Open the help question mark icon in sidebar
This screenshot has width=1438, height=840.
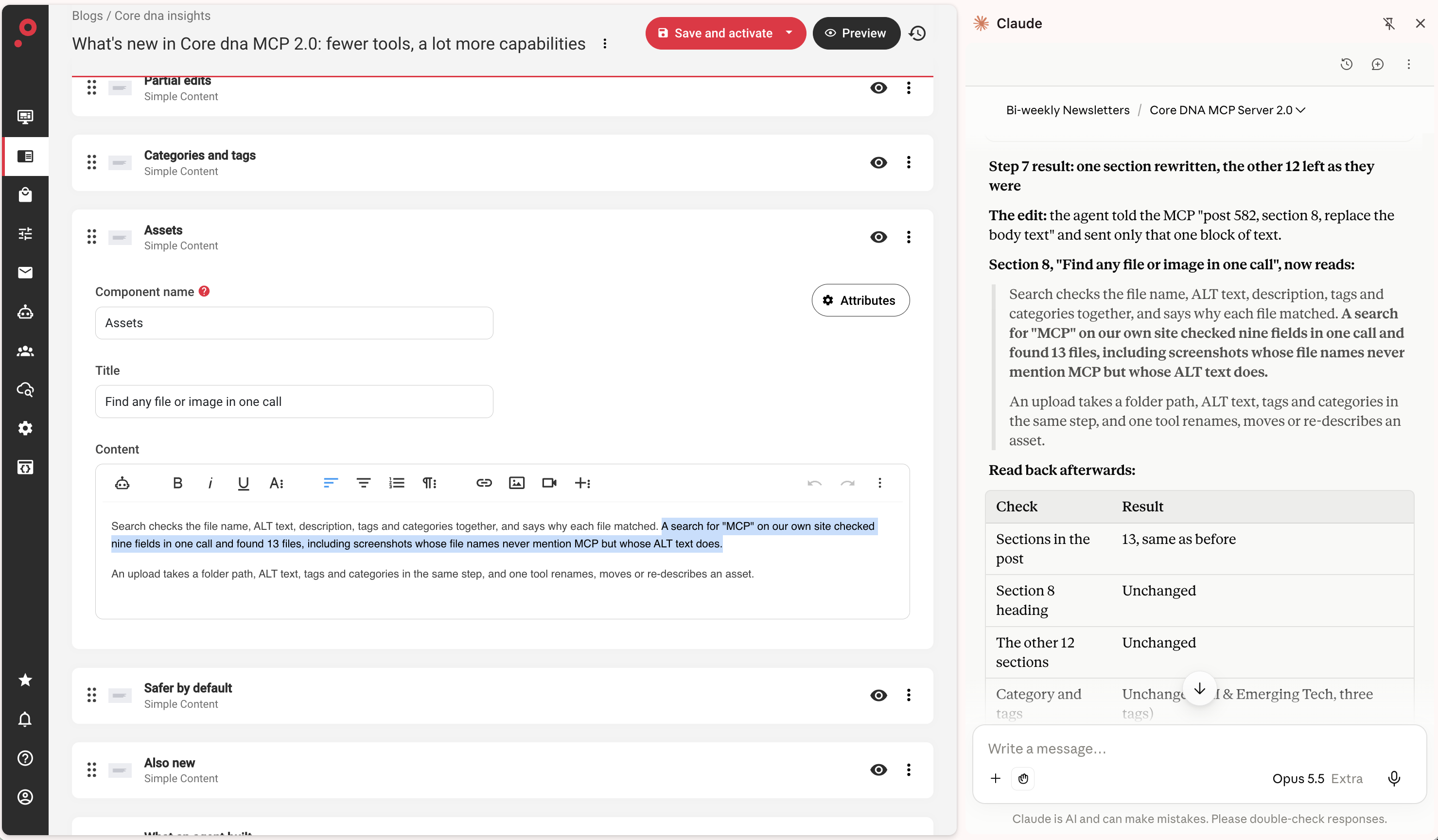point(25,758)
